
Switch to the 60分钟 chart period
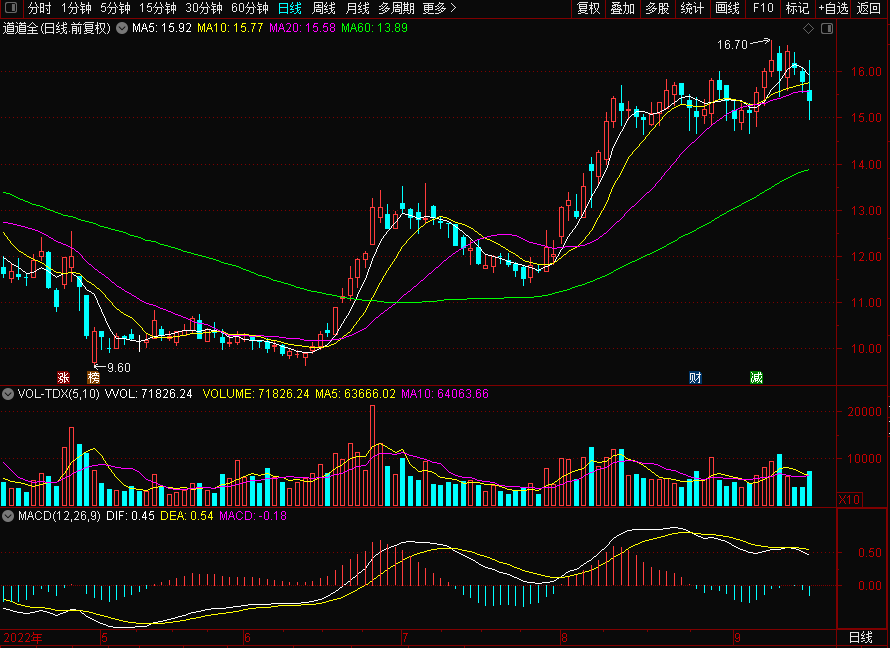[250, 8]
